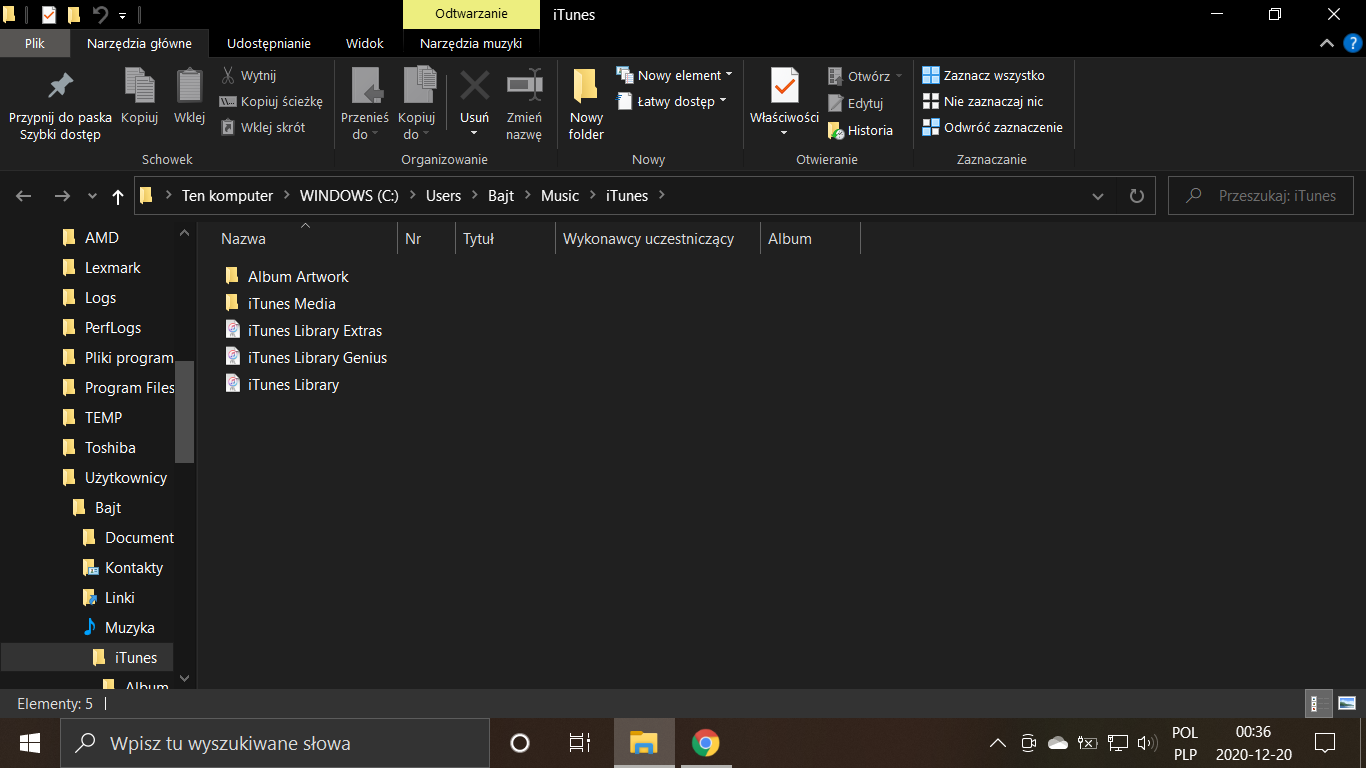Go back with the left arrow
Screen dimensions: 1366x768
coord(24,196)
